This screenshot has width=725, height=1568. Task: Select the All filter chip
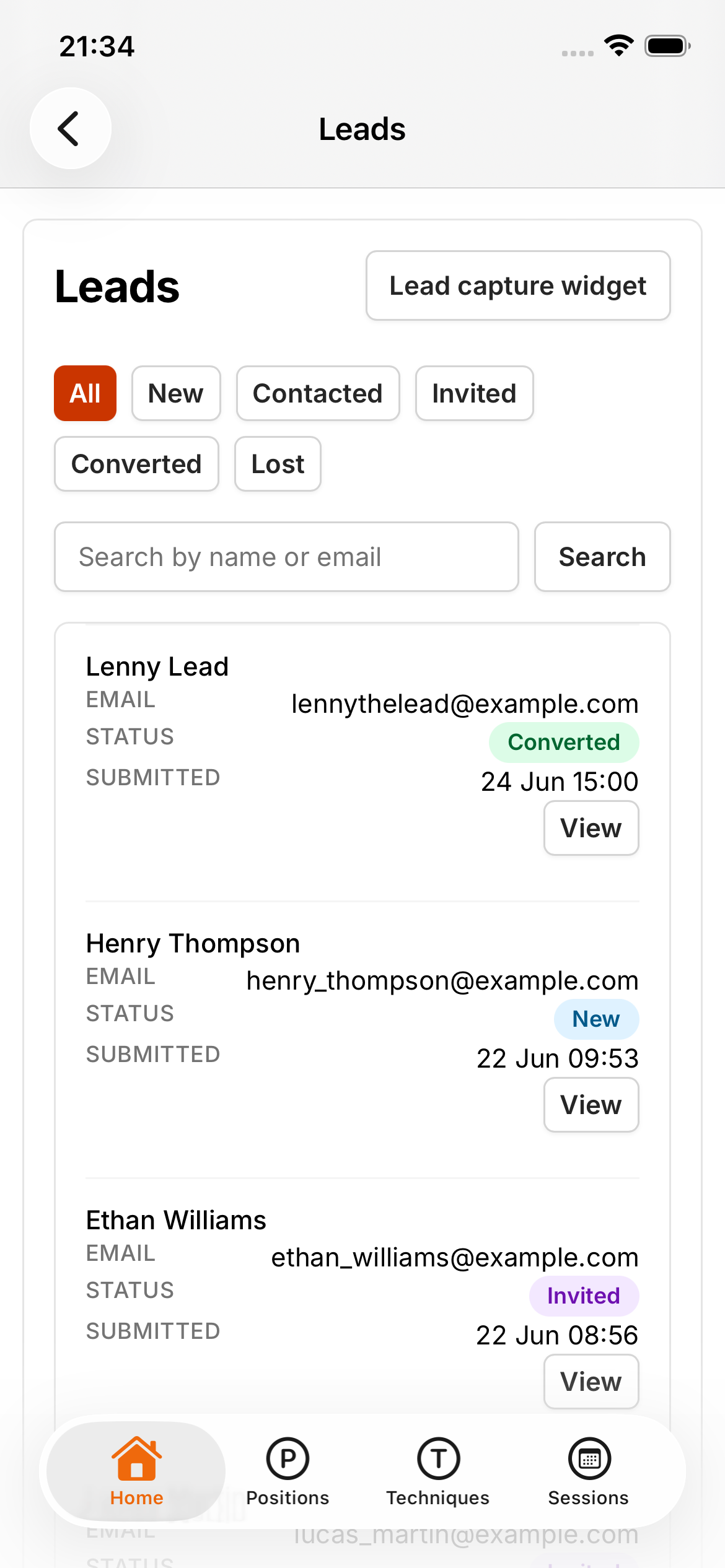[85, 393]
